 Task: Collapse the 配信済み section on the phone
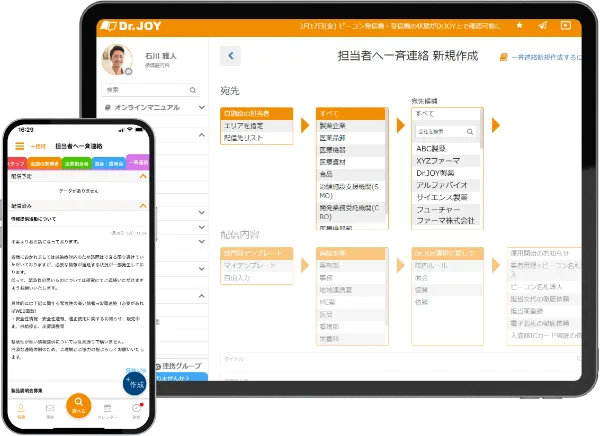point(143,206)
